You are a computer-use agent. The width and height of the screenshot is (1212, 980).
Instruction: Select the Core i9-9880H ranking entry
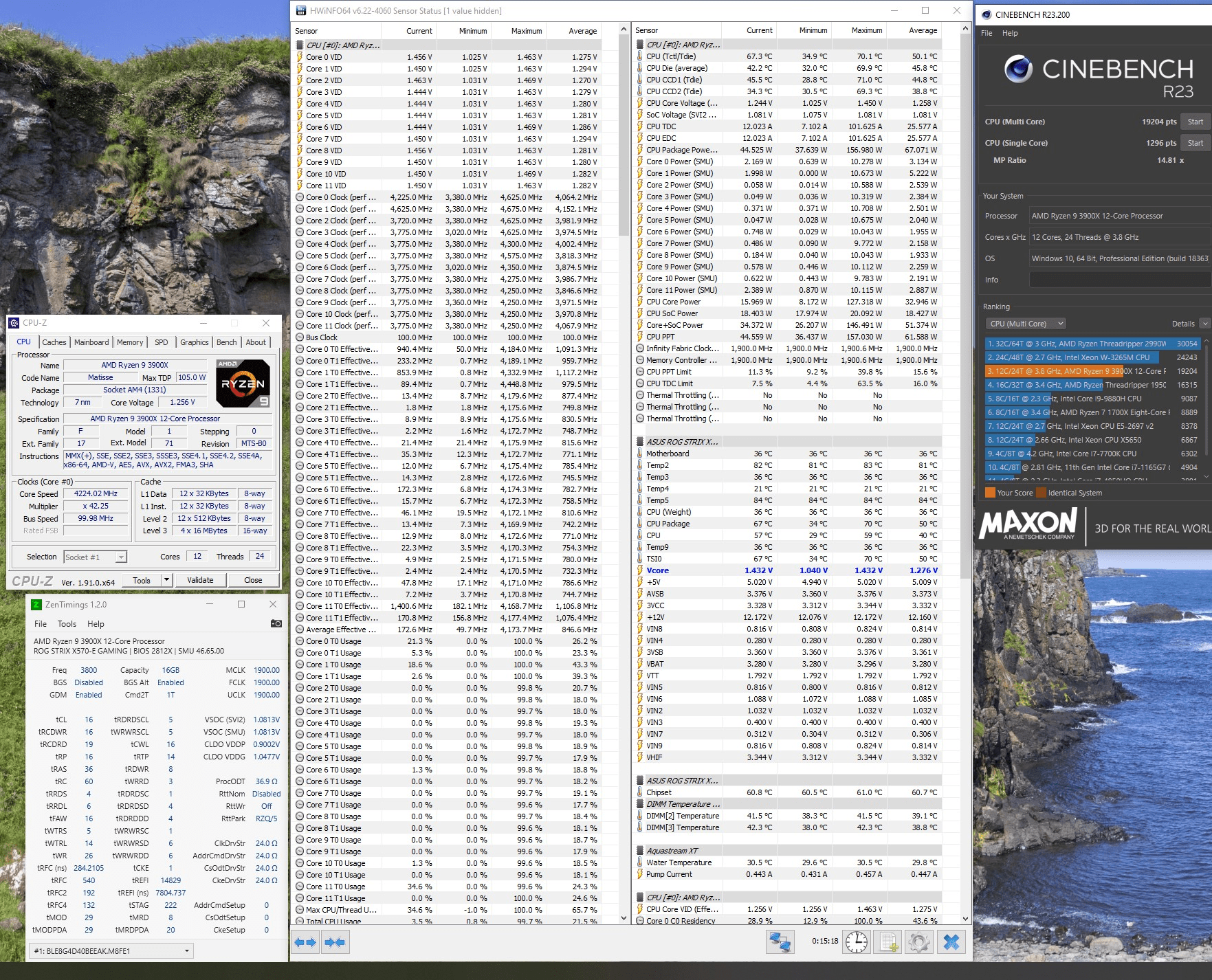point(1093,399)
